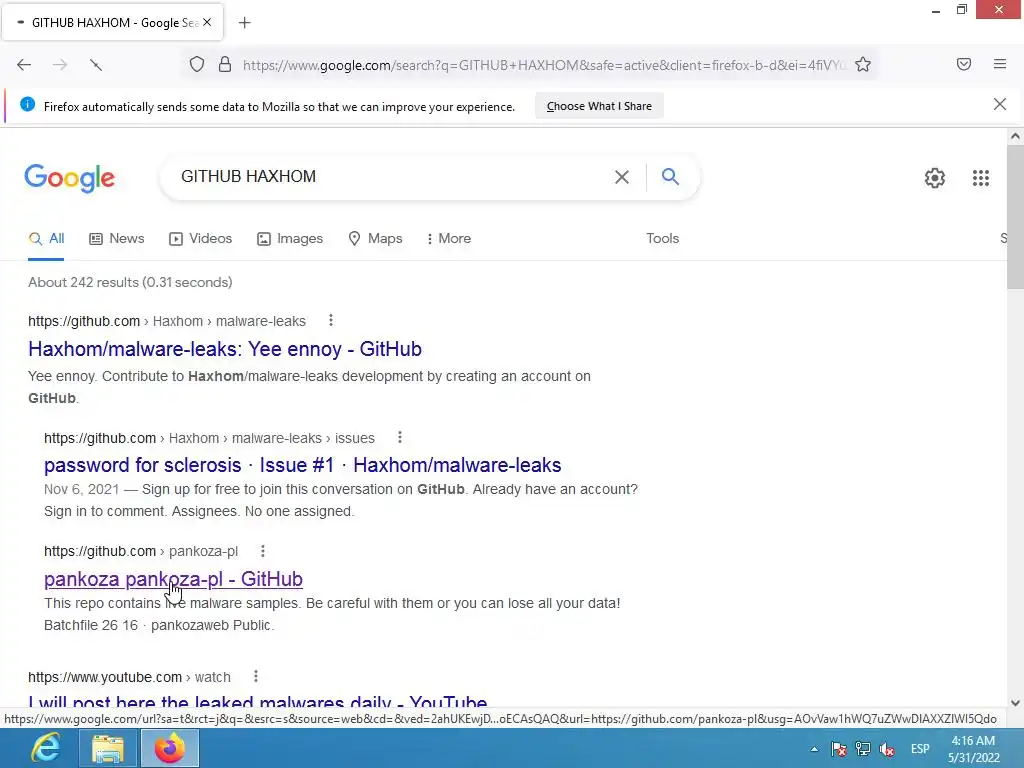Switch to the Videos results tab
The width and height of the screenshot is (1024, 768).
point(200,238)
